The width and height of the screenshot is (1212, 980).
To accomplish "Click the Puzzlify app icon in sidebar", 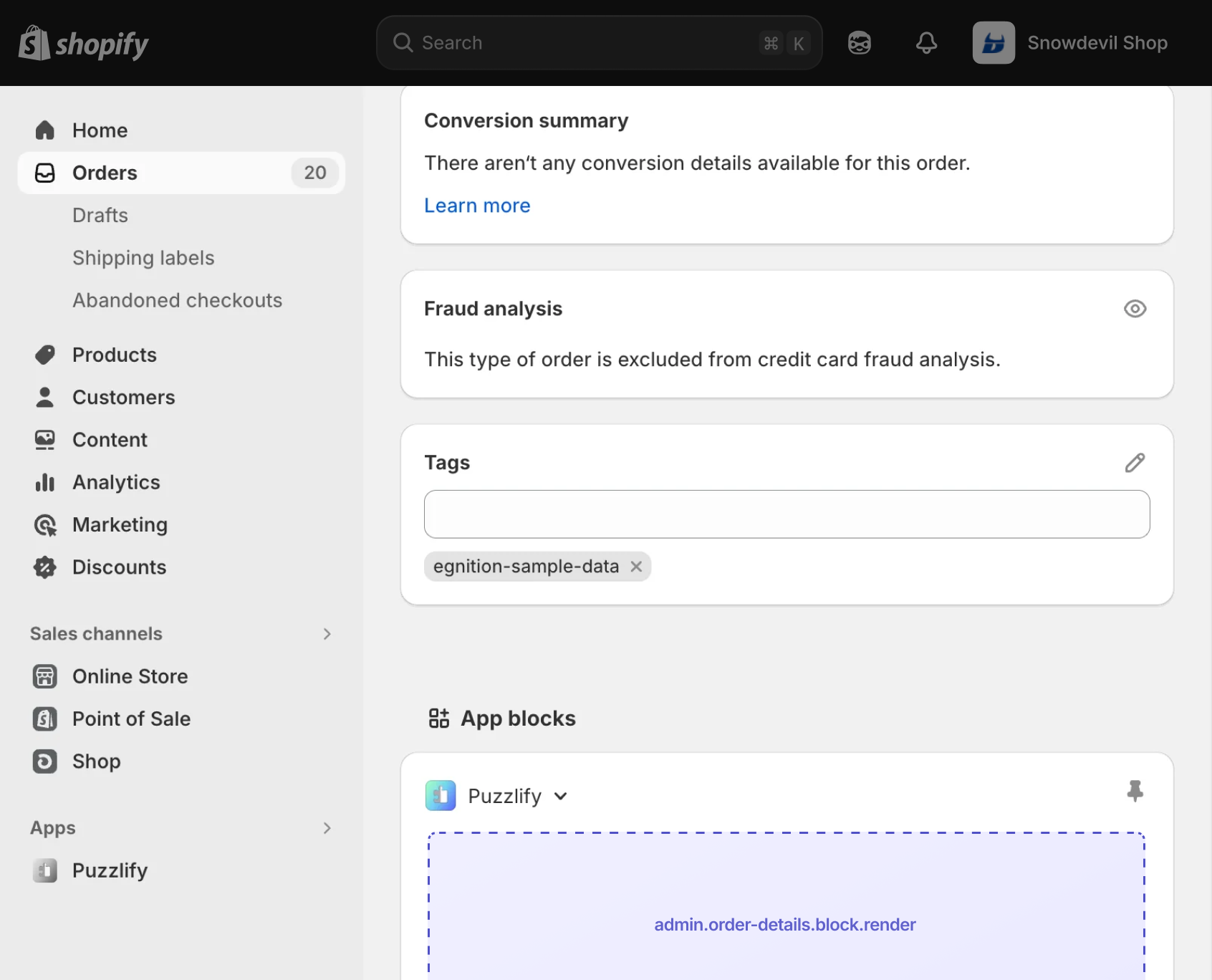I will tap(45, 870).
